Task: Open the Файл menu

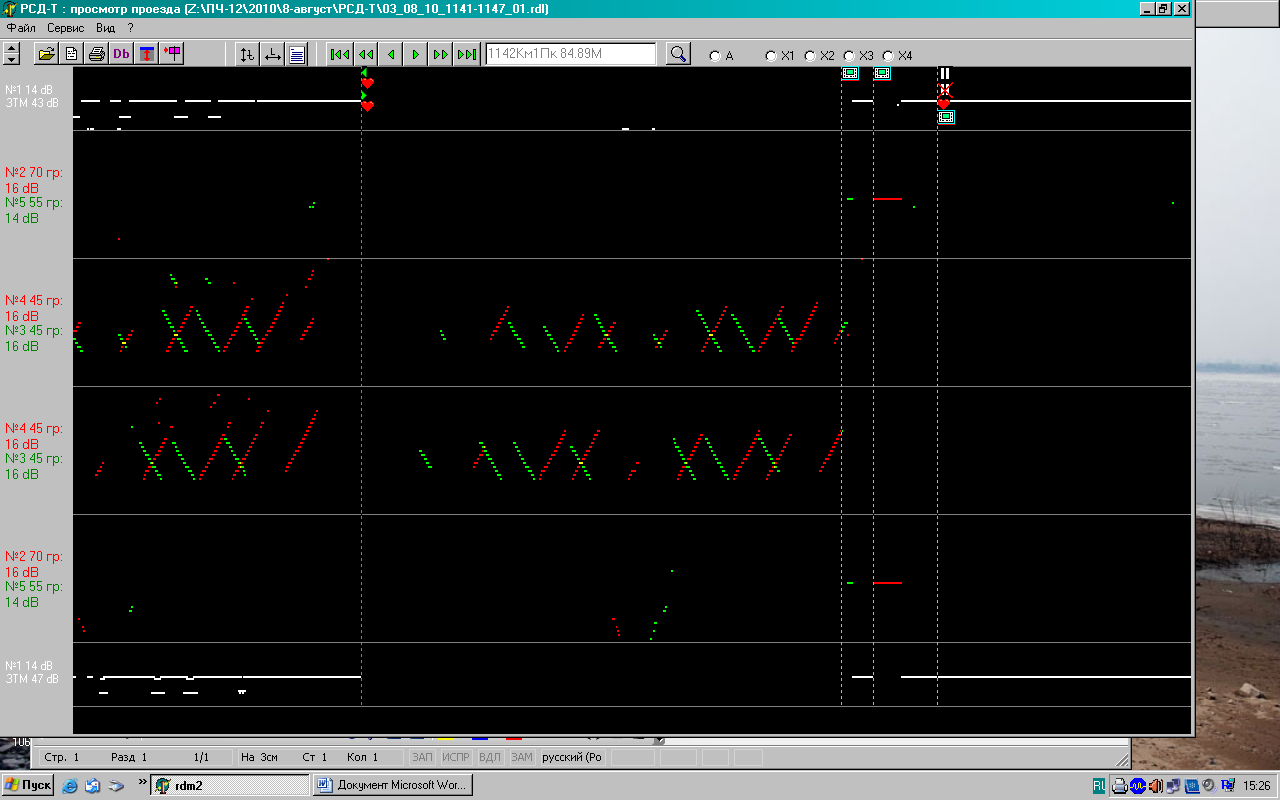Action: click(x=21, y=28)
